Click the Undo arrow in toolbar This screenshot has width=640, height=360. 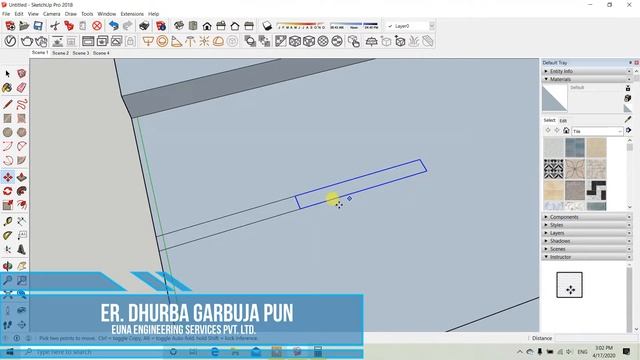click(x=114, y=26)
